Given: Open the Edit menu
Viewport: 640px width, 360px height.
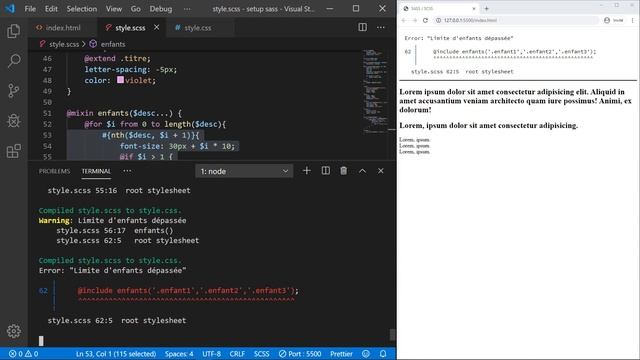Looking at the screenshot, I should coord(51,9).
